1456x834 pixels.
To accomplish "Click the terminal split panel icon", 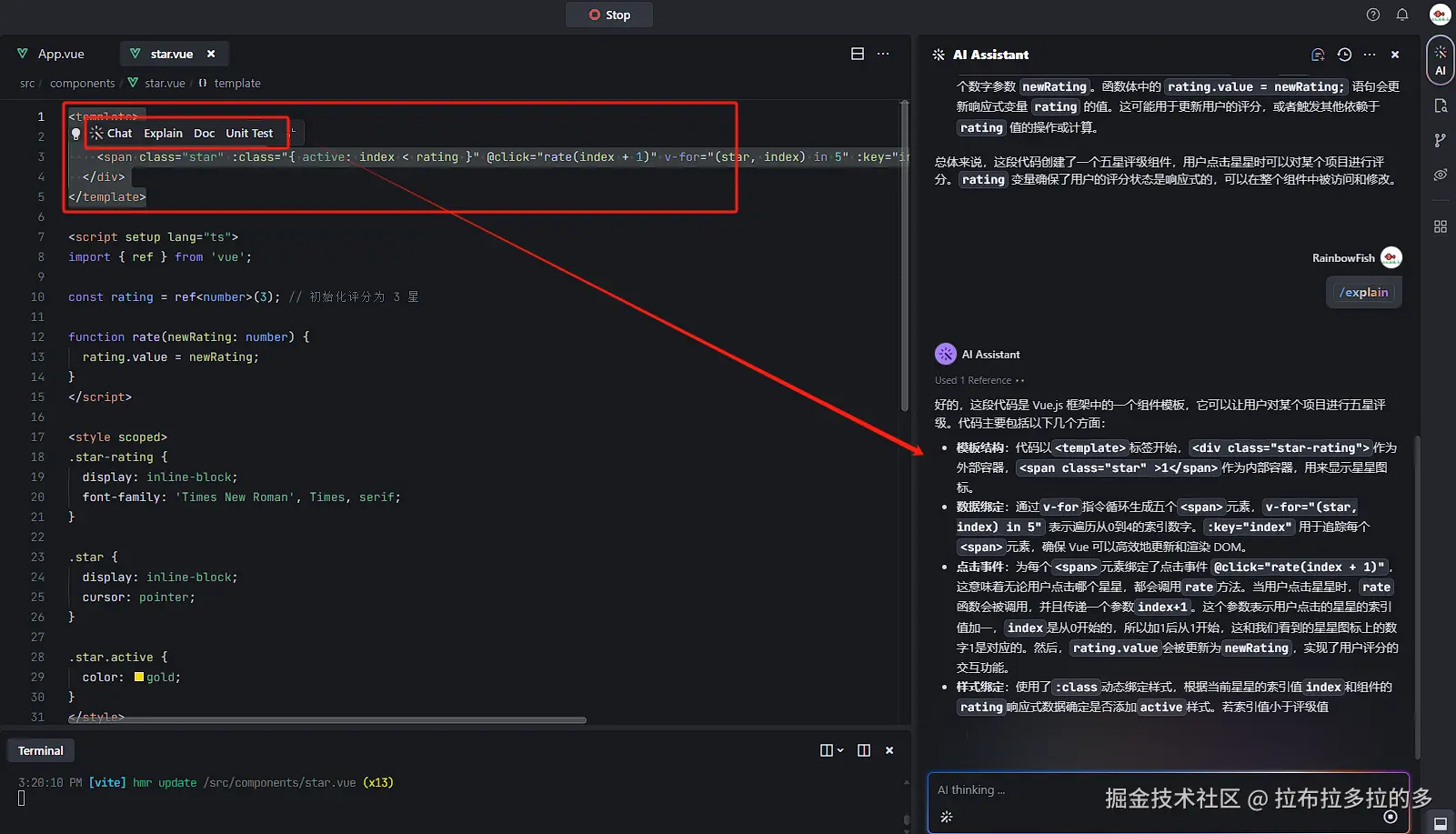I will coord(864,750).
